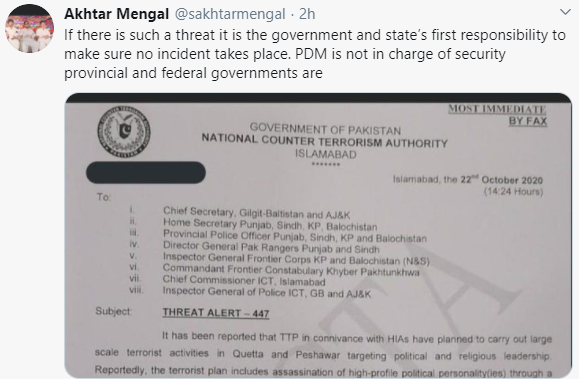Open the @sakhtarmengal handle link

pyautogui.click(x=230, y=14)
